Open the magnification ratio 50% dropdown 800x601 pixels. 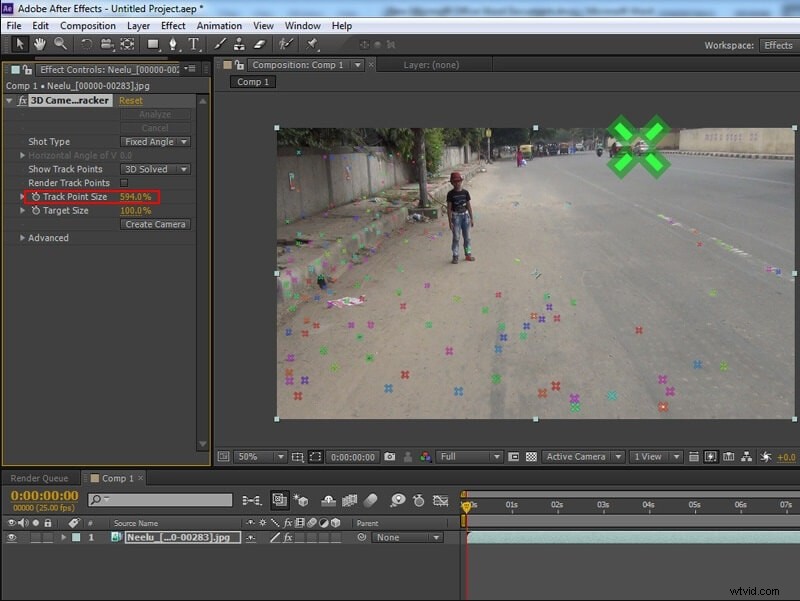258,457
